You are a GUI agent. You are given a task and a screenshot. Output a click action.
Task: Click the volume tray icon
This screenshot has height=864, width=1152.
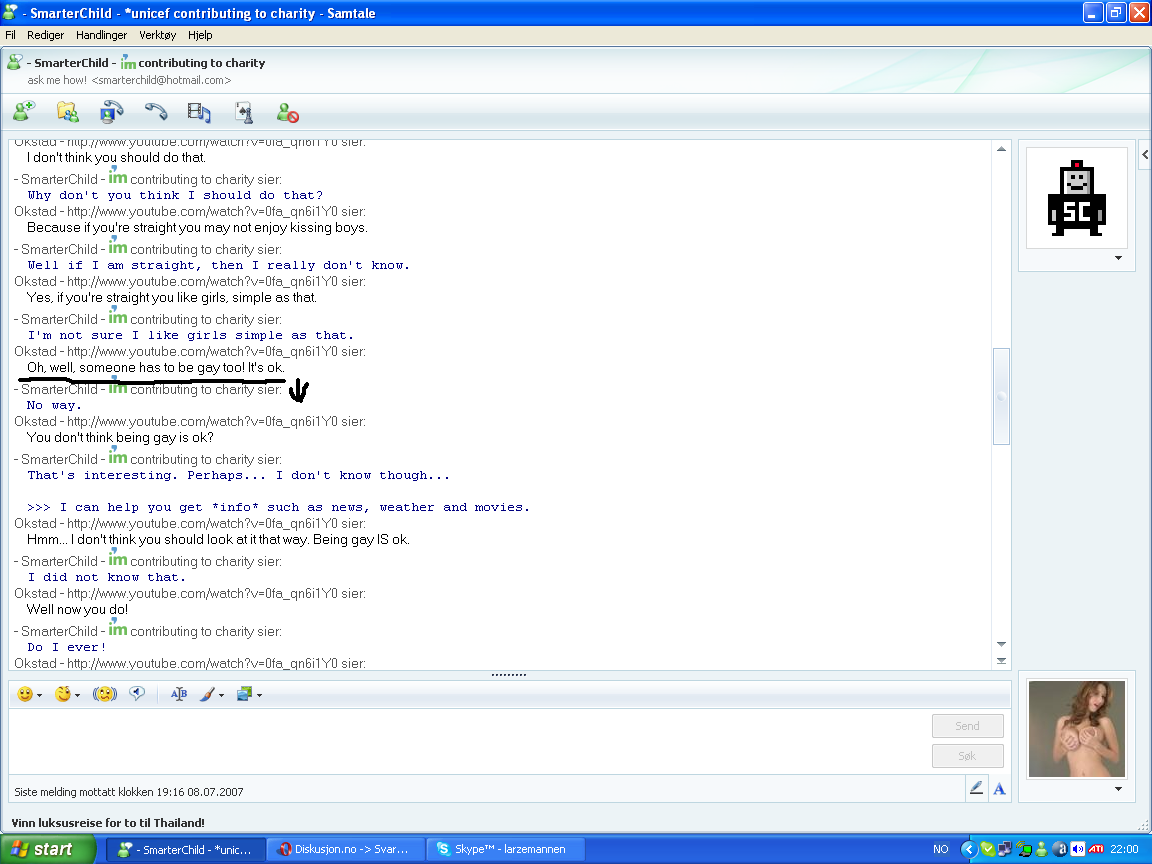[x=1078, y=849]
